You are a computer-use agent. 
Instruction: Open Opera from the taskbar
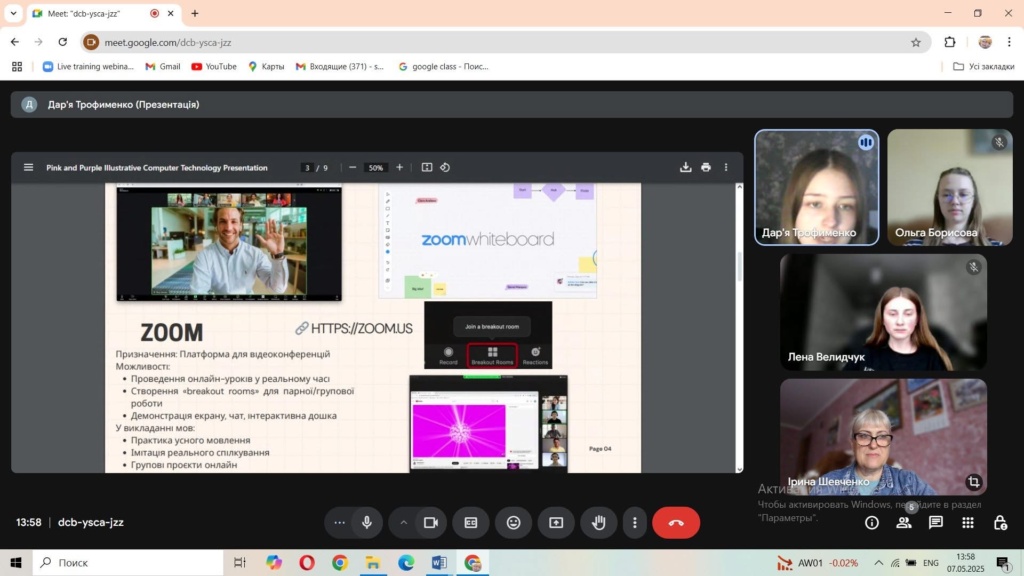click(x=306, y=562)
